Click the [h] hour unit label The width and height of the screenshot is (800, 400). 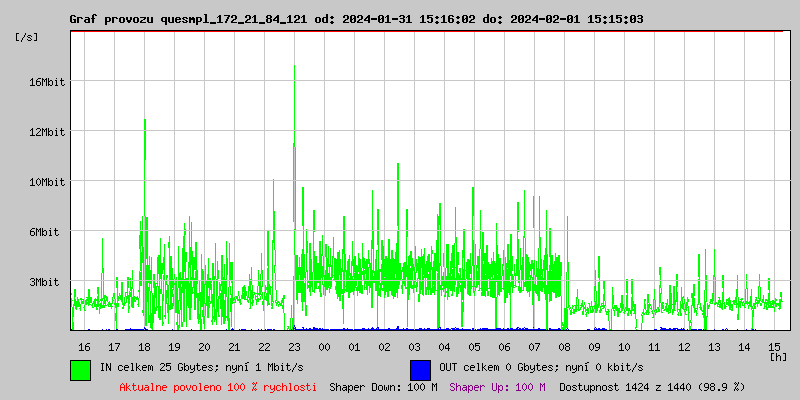point(777,356)
